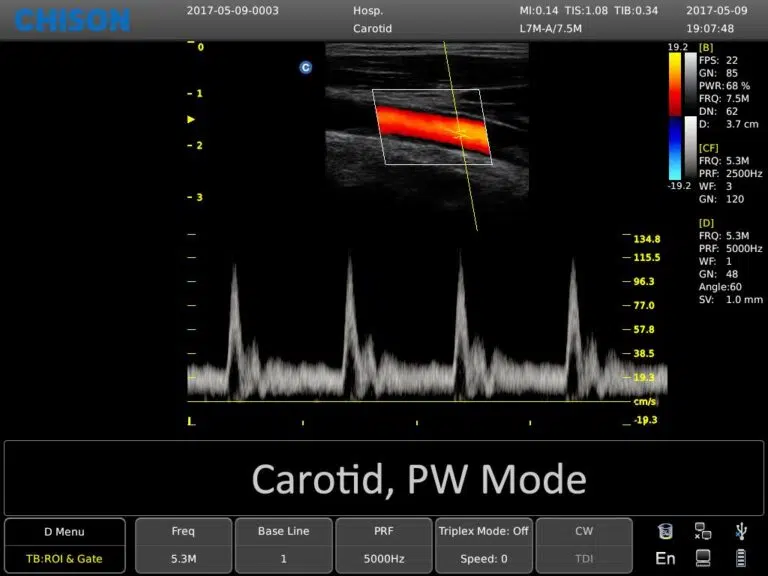Click the yellow focus position arrow on depth scale
Viewport: 768px width, 576px height.
pos(192,119)
